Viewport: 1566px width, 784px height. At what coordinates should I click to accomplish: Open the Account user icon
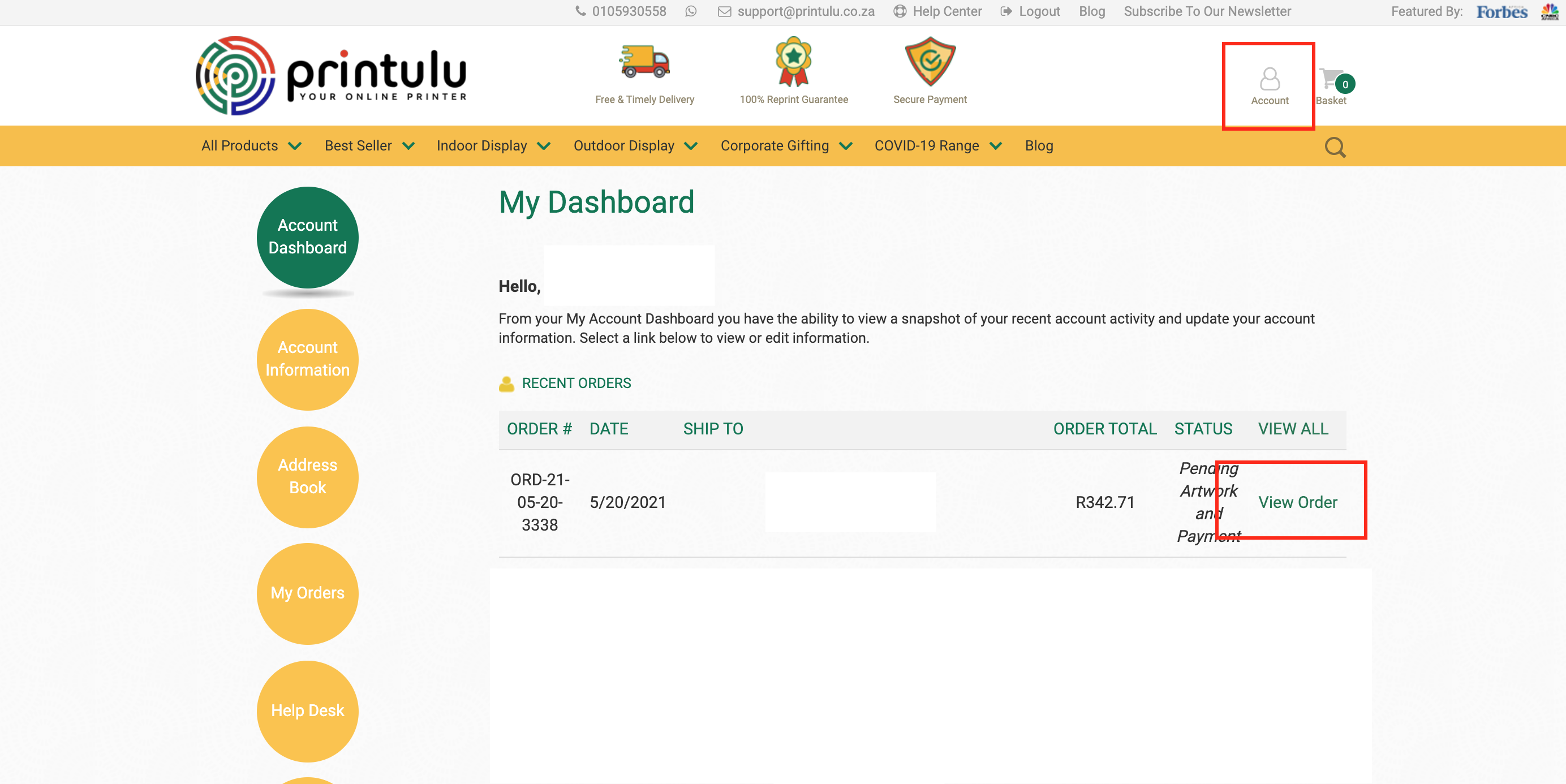[x=1270, y=79]
